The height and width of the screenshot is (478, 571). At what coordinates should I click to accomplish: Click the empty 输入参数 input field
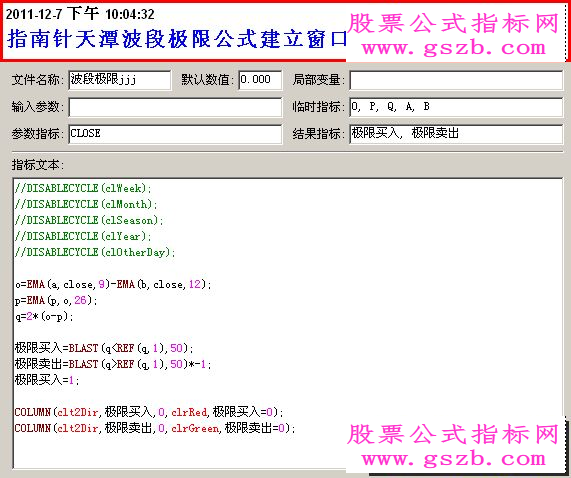pos(175,107)
